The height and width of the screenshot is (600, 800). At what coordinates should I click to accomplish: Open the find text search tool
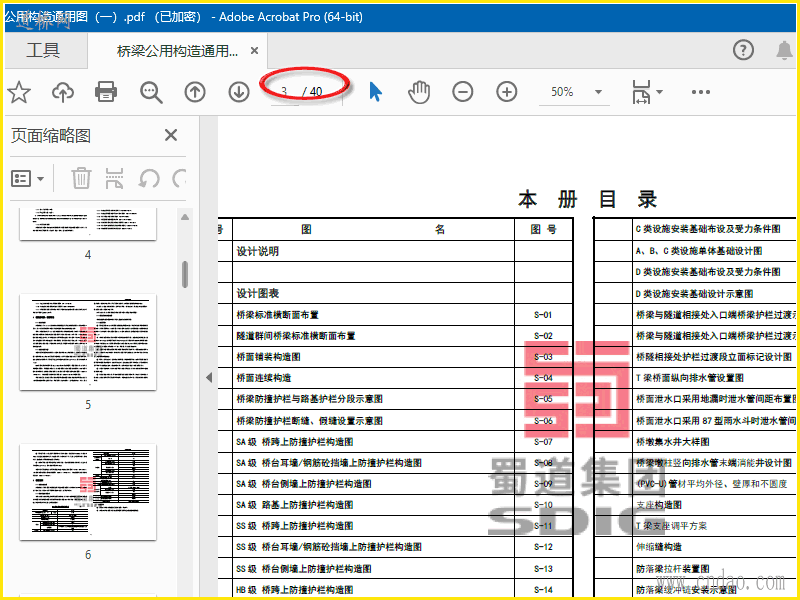coord(151,92)
